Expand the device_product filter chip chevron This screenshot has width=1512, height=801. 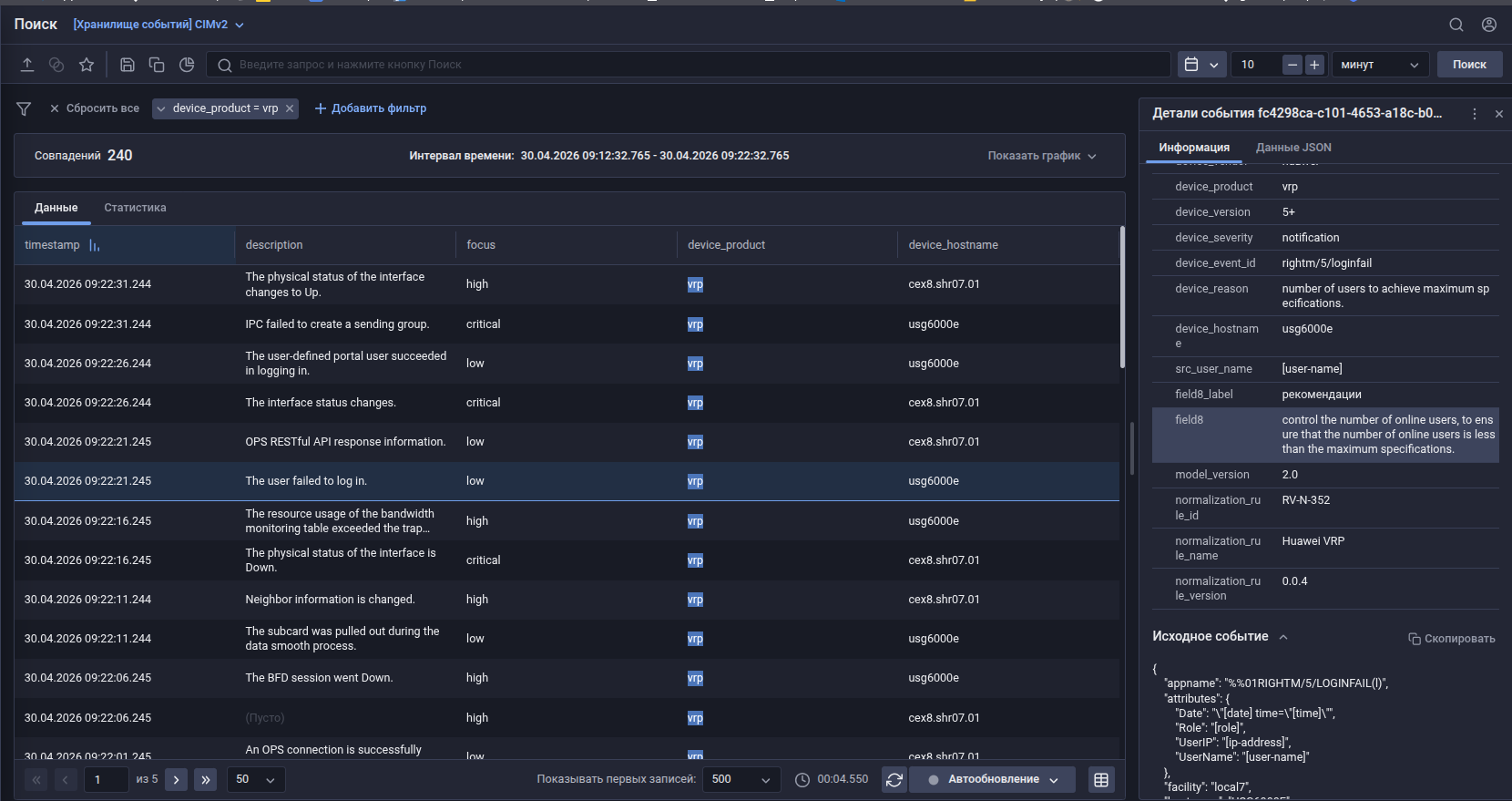161,108
